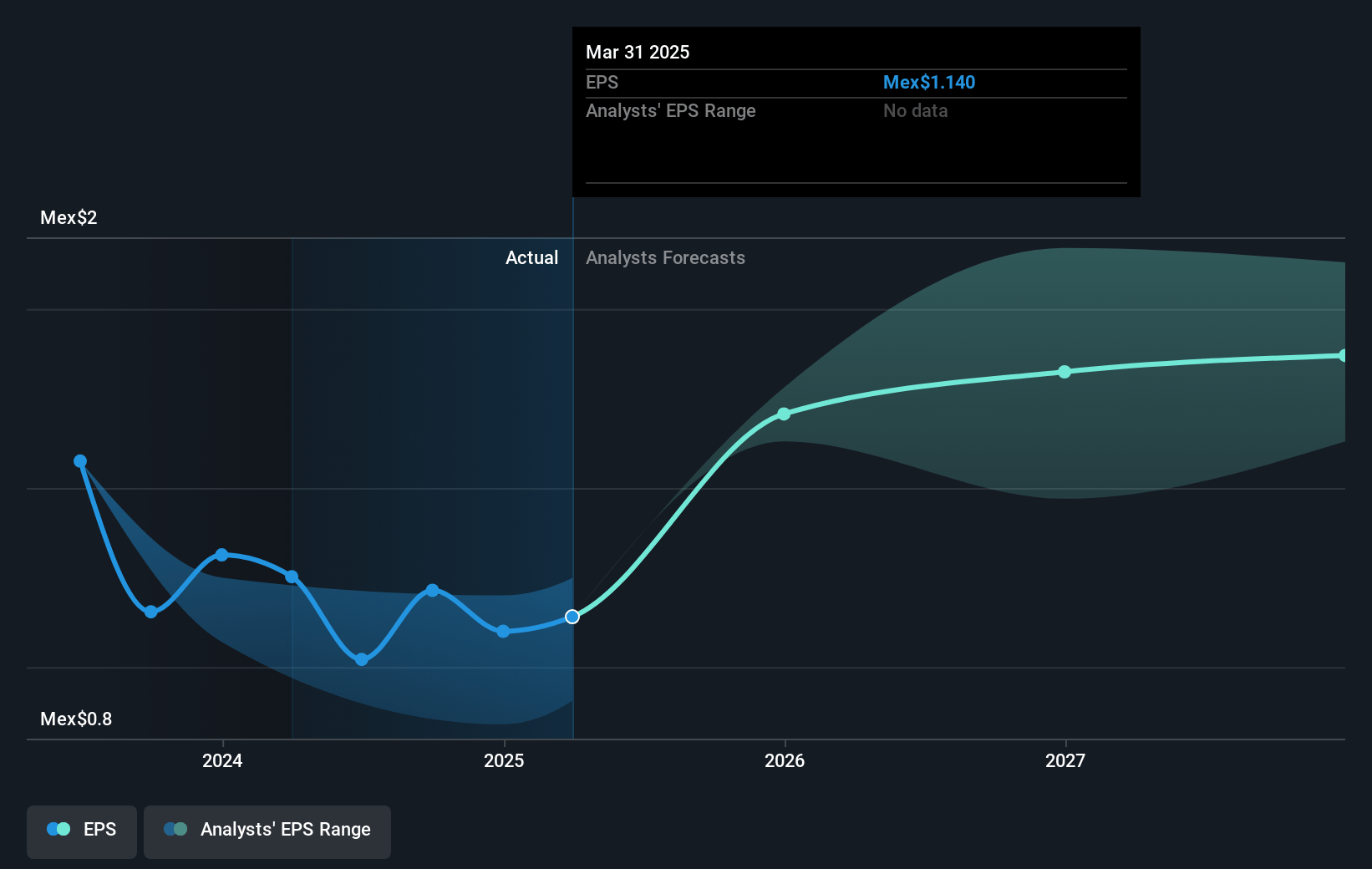This screenshot has width=1372, height=869.
Task: Click the 2025 x-axis label
Action: [x=504, y=760]
